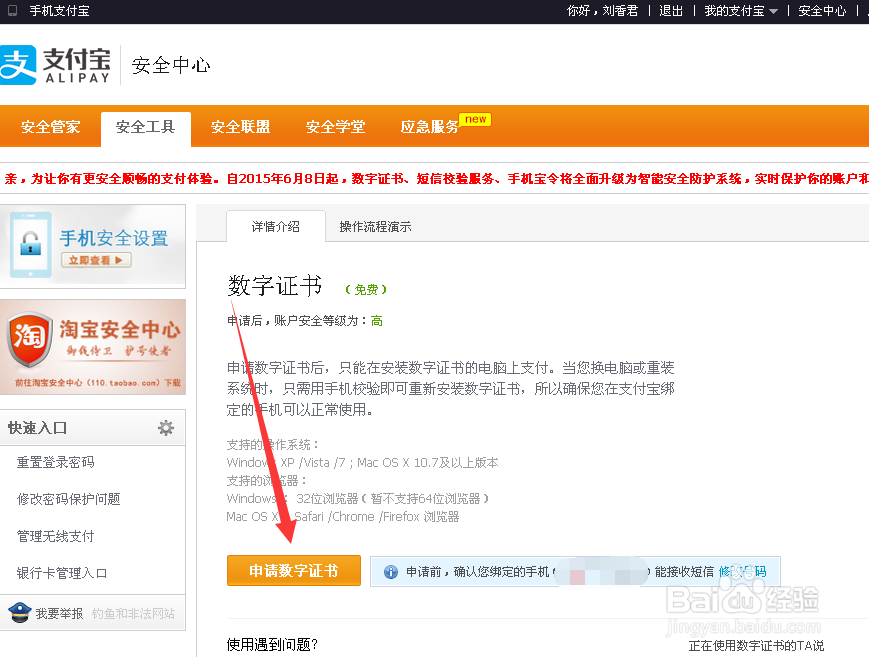
Task: Click the gear icon next to 快速入口
Action: (x=166, y=427)
